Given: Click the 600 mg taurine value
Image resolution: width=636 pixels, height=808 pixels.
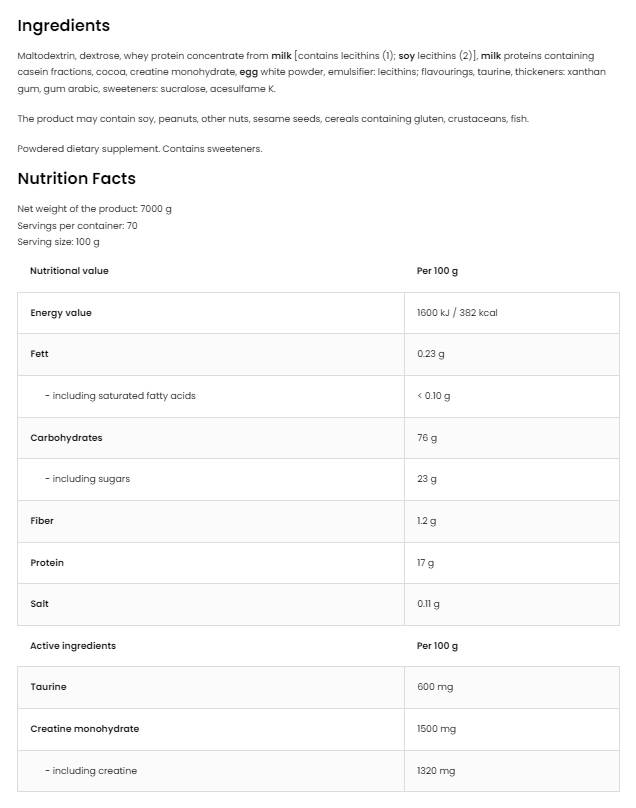Looking at the screenshot, I should coord(433,687).
